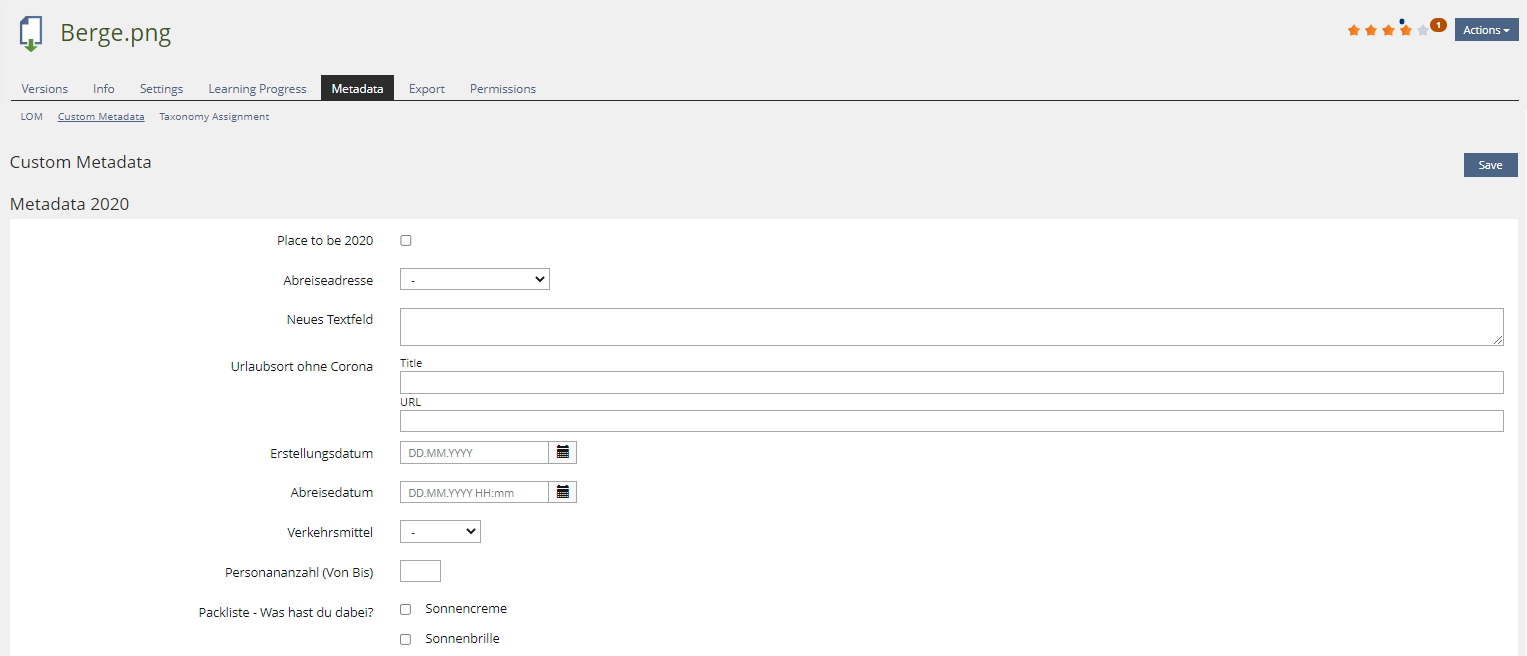Tick the Sonnenbrille checkbox
Image resolution: width=1527 pixels, height=656 pixels.
pyautogui.click(x=406, y=639)
